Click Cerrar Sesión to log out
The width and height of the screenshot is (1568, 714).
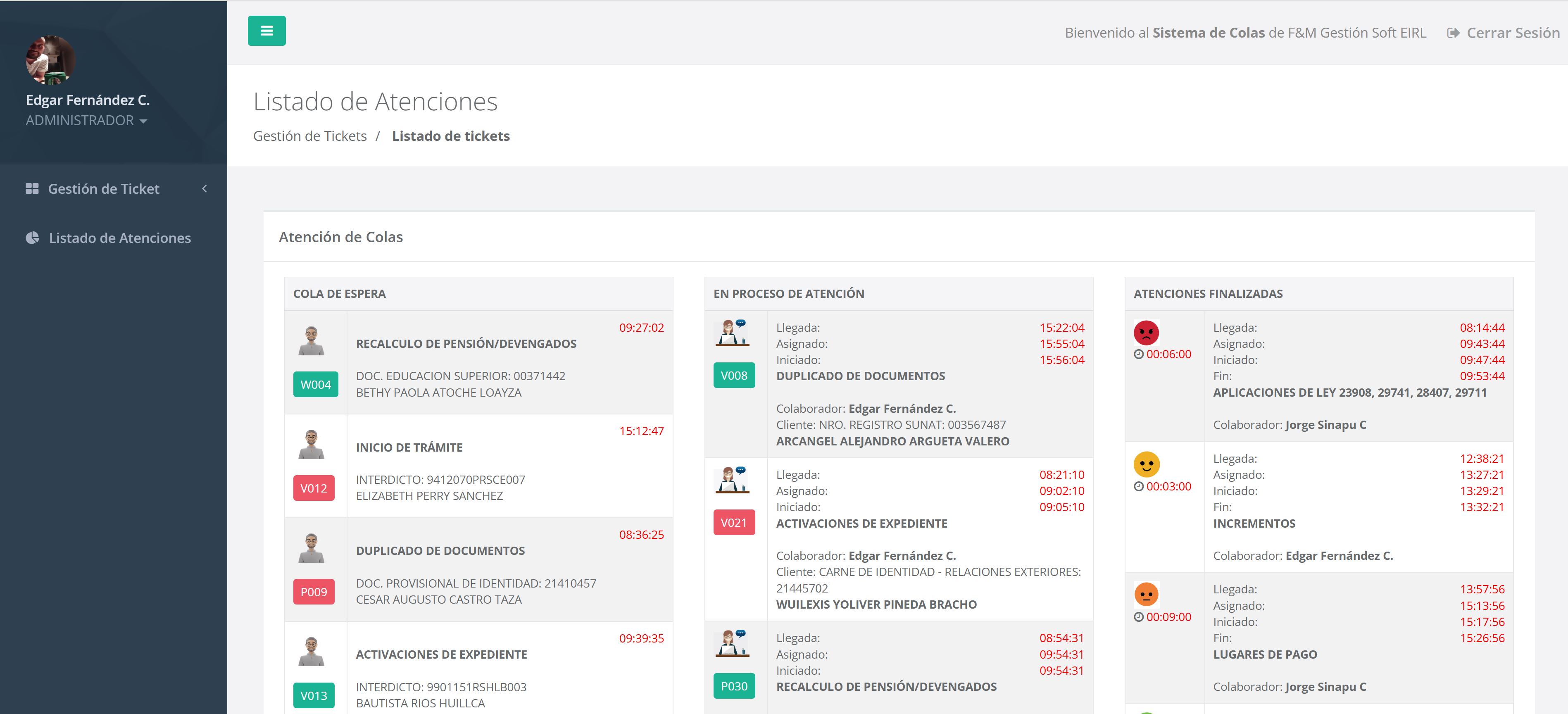pos(1504,33)
